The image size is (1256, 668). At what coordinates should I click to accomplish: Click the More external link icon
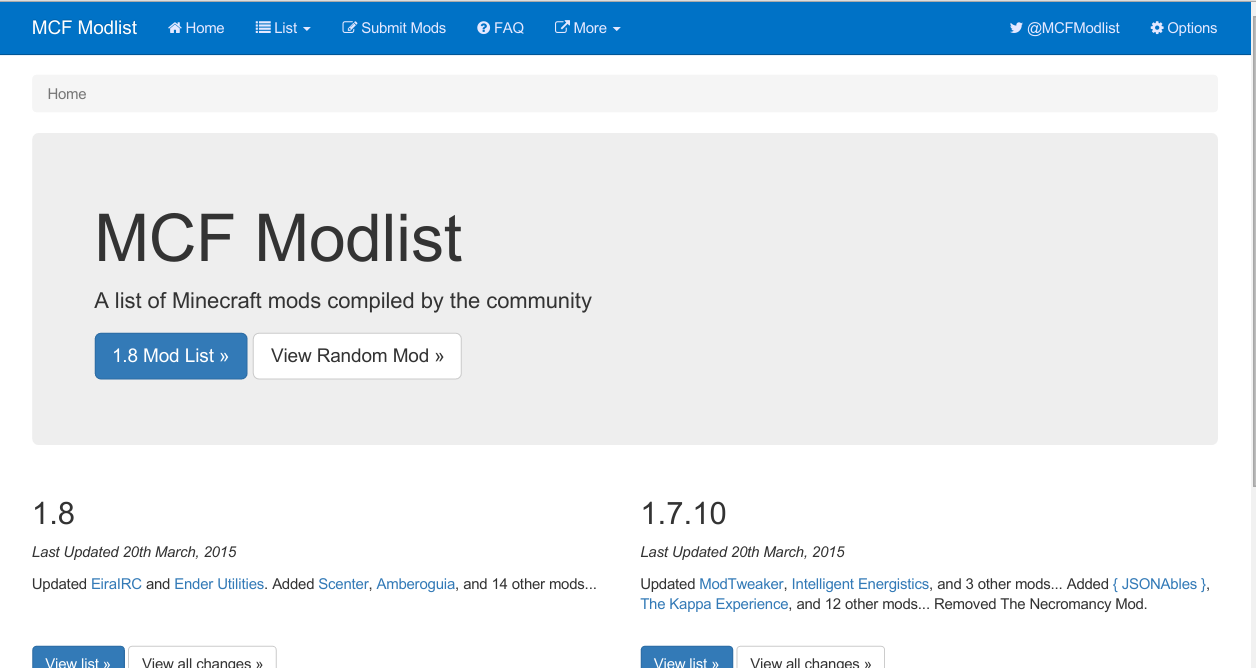[x=562, y=28]
